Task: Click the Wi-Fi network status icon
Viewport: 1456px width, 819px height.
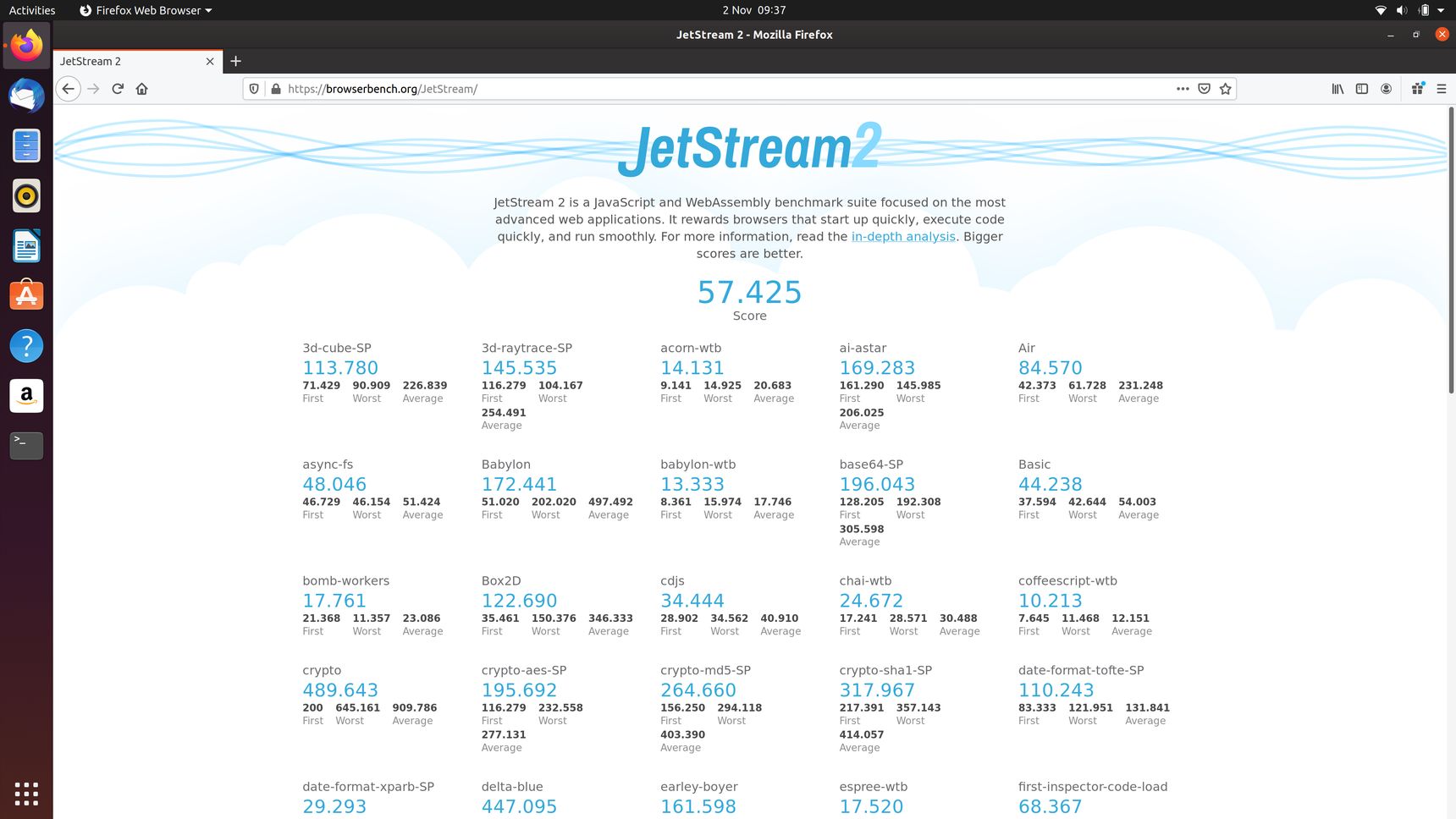Action: point(1381,10)
